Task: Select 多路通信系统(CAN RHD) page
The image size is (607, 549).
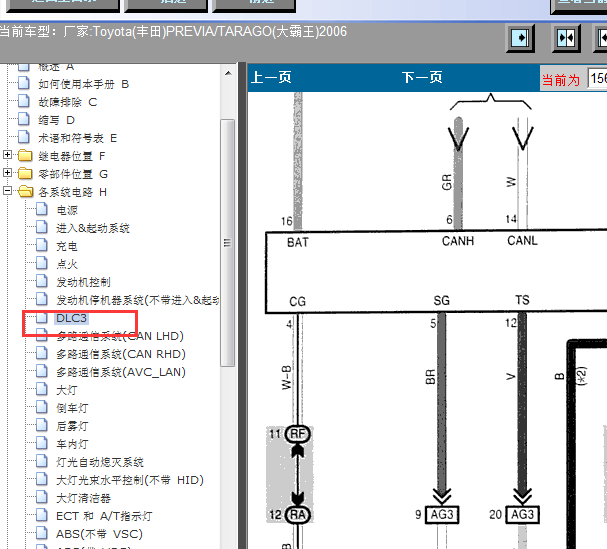Action: click(121, 354)
